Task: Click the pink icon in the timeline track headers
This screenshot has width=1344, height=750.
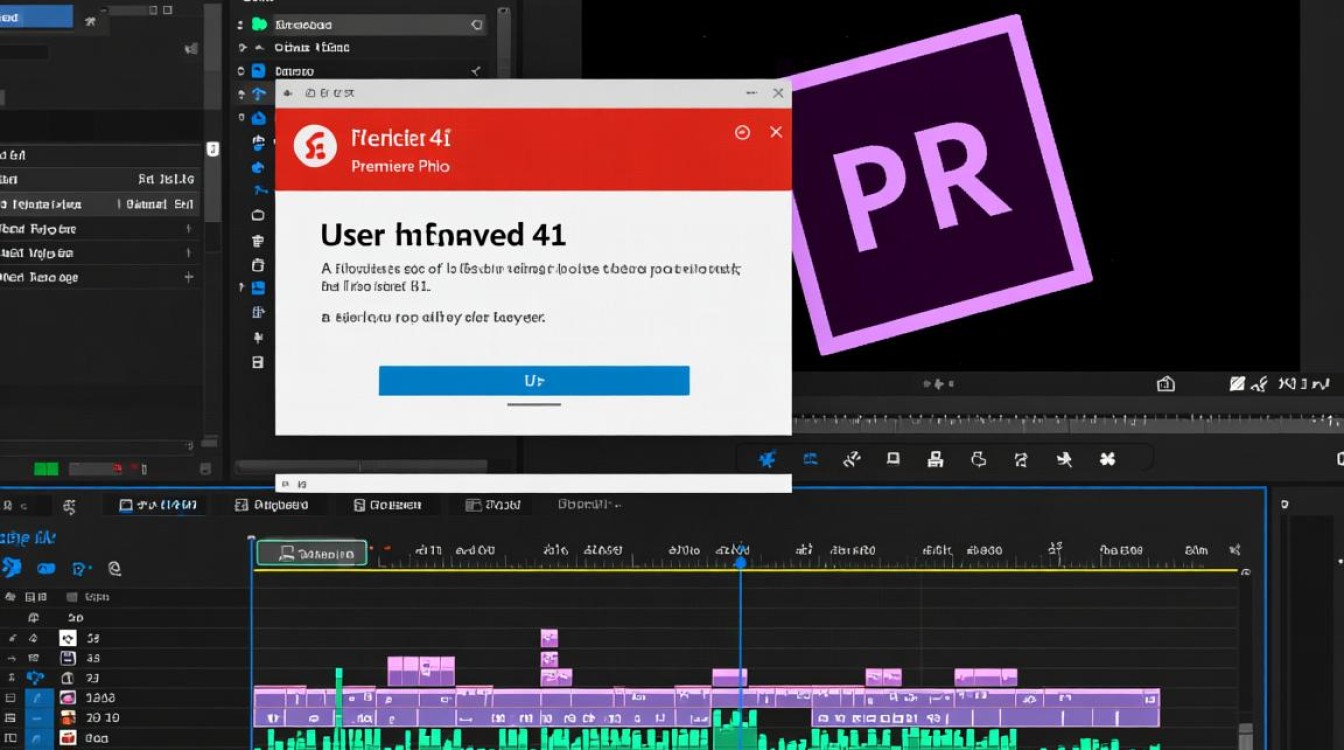Action: tap(67, 698)
